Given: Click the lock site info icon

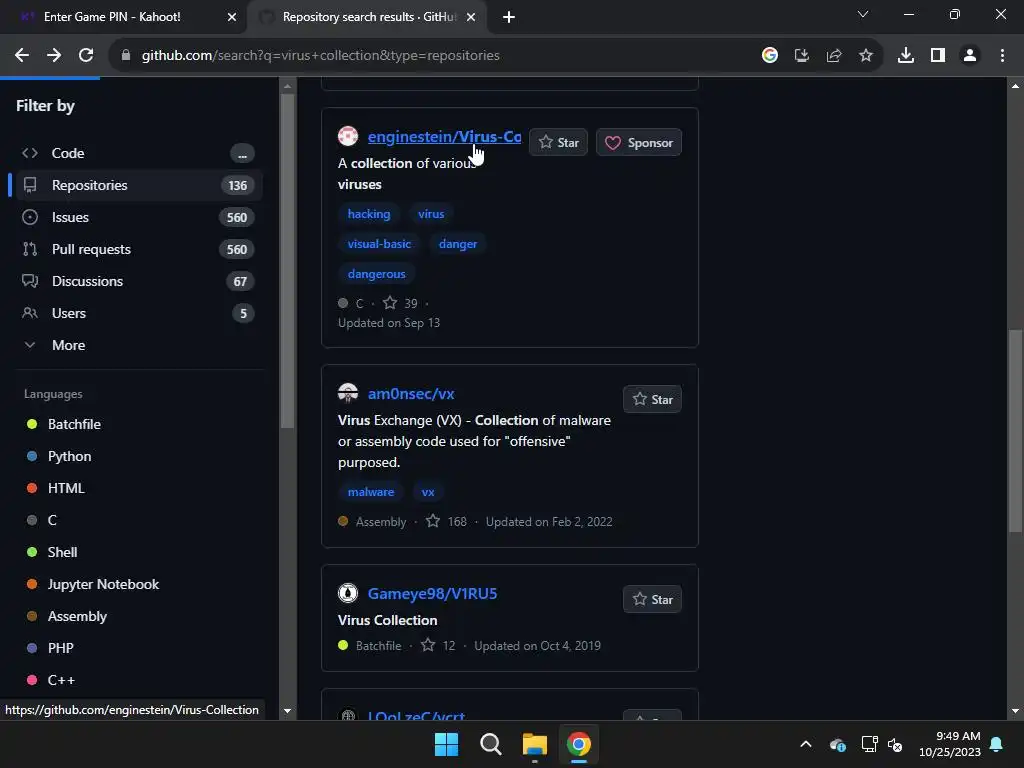Looking at the screenshot, I should (126, 56).
